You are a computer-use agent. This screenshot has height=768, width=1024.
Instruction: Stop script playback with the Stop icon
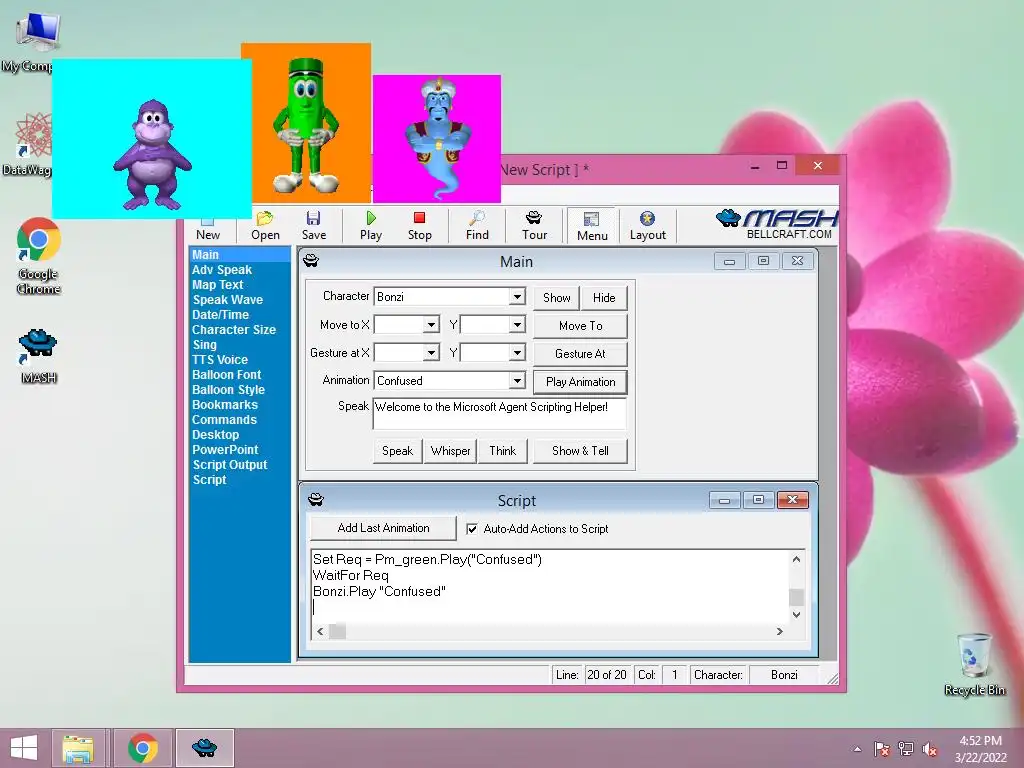click(419, 226)
